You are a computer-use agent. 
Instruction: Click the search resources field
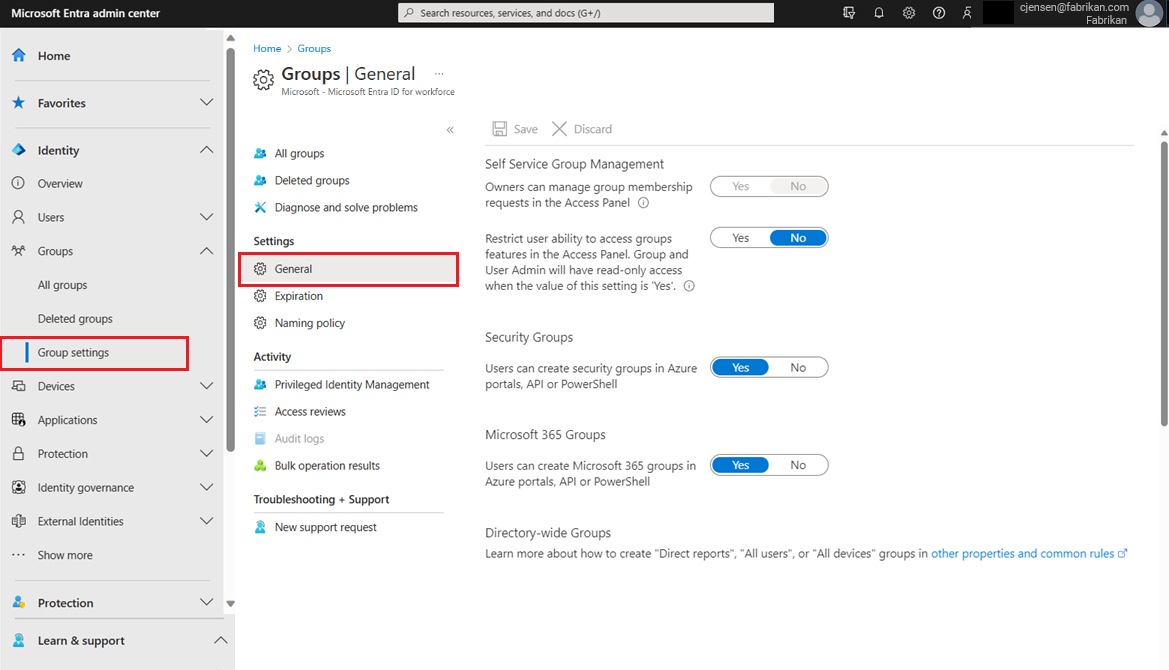[x=586, y=13]
